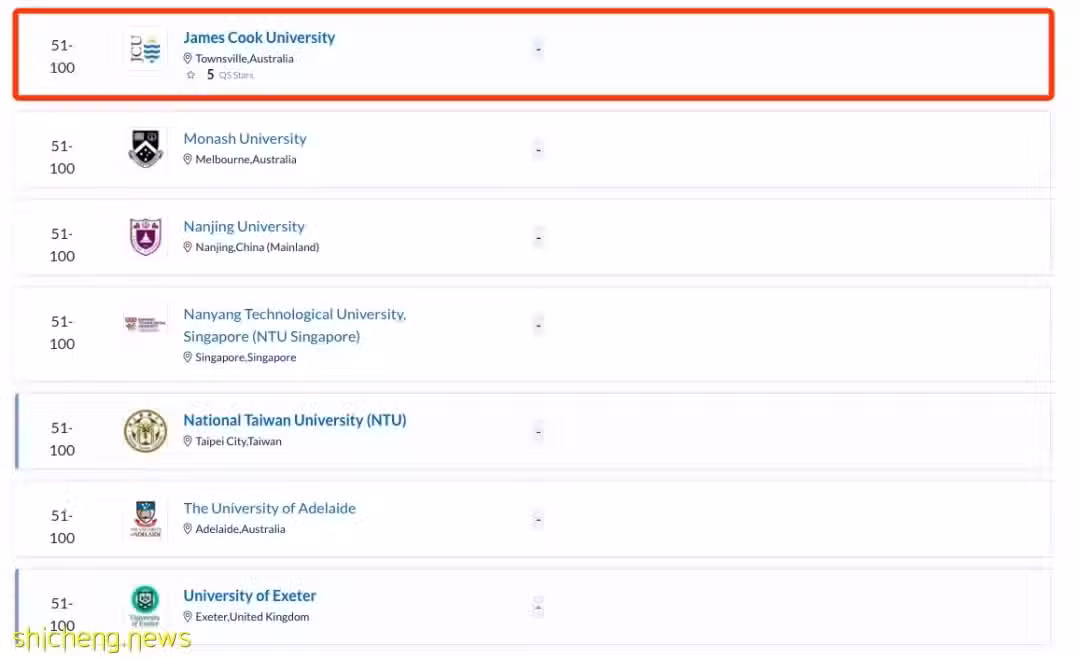Click the Monash University crest logo
The image size is (1080, 658).
pos(145,149)
